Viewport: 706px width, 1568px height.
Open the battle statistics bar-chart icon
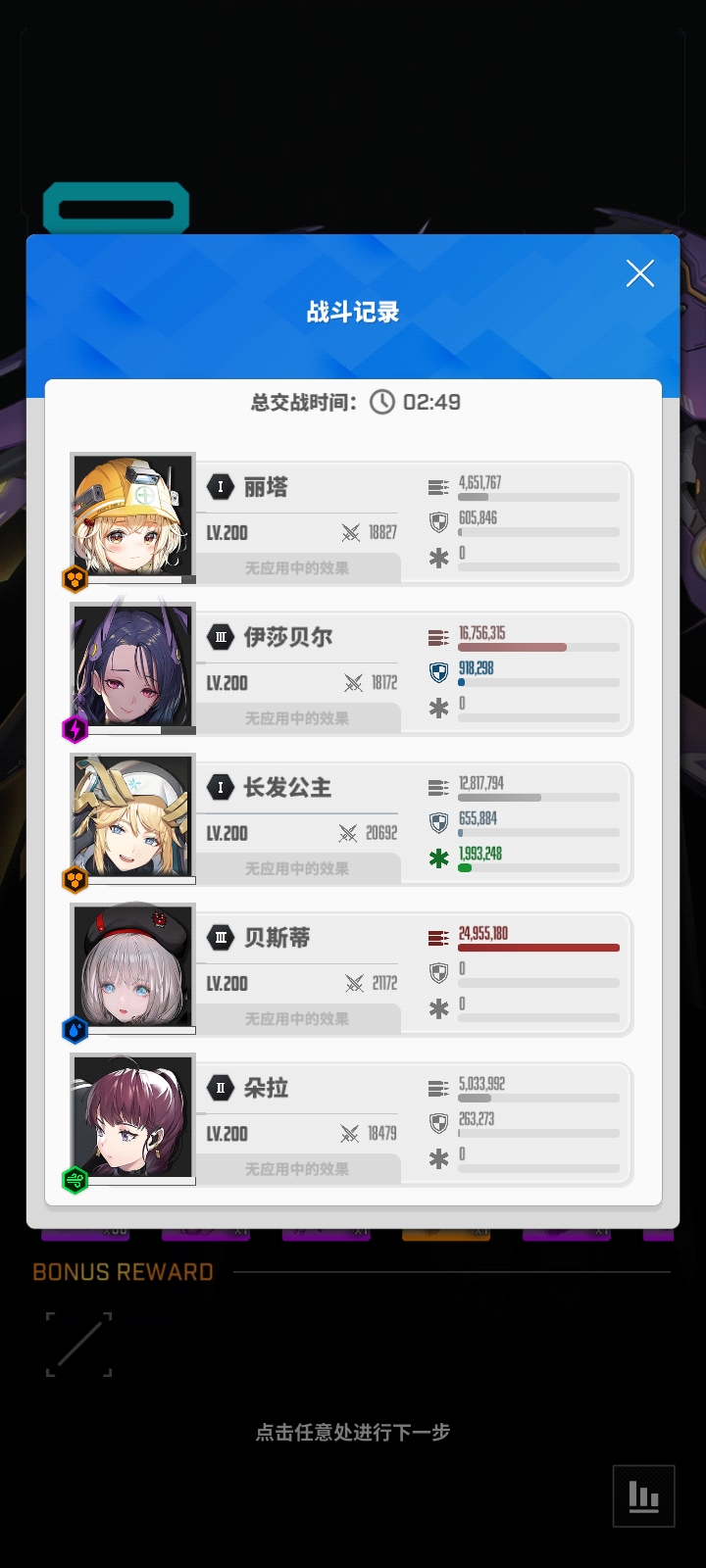(644, 1496)
